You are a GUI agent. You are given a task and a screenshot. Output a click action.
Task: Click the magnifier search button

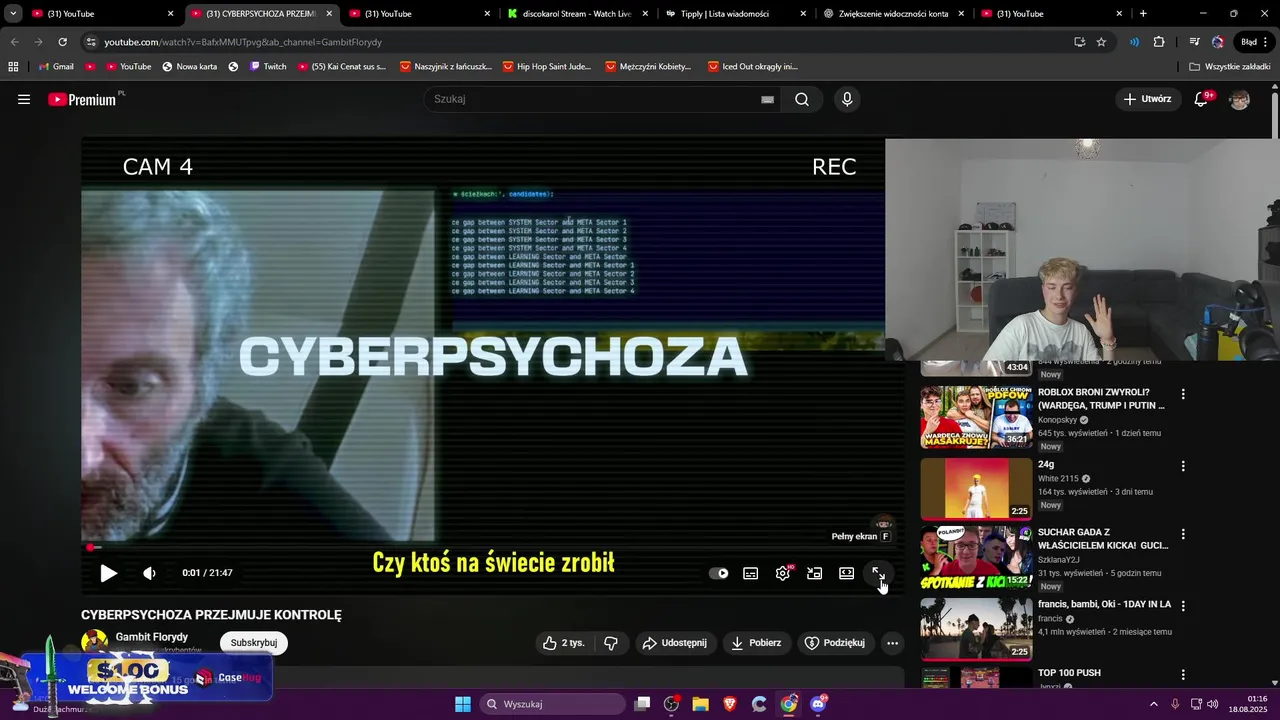click(x=802, y=99)
